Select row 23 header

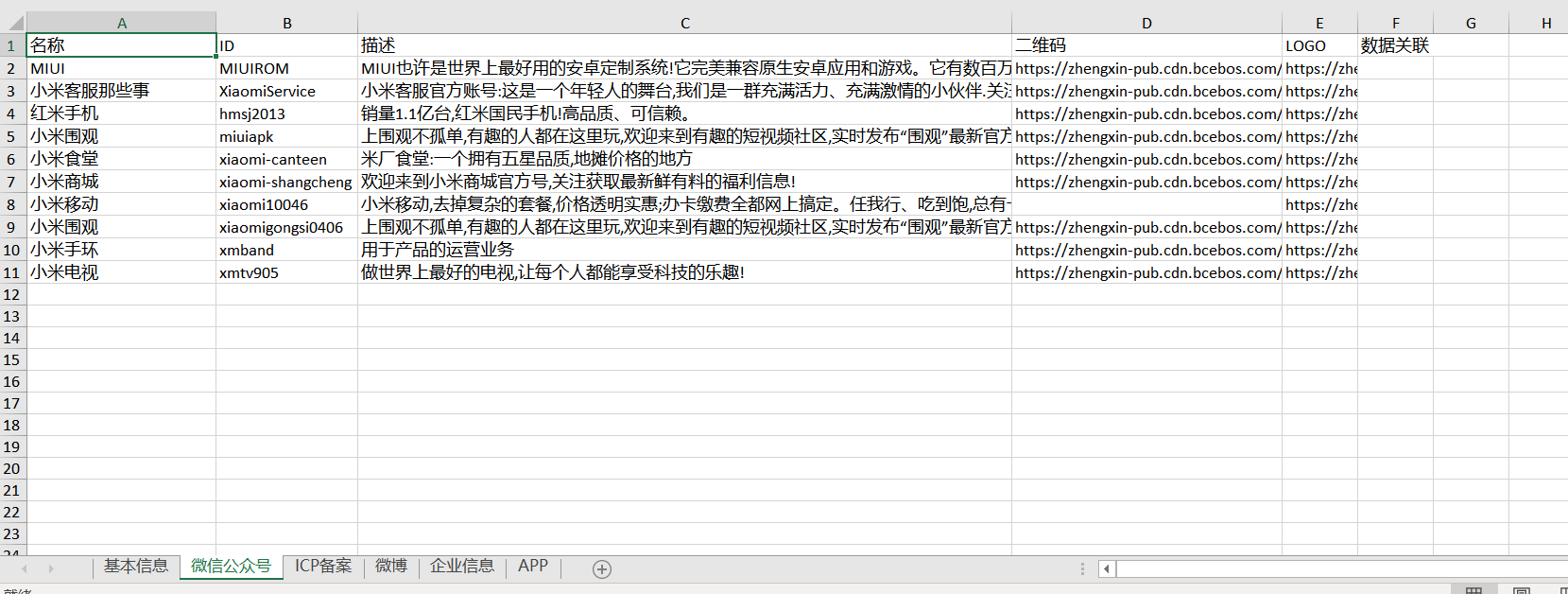pos(12,533)
